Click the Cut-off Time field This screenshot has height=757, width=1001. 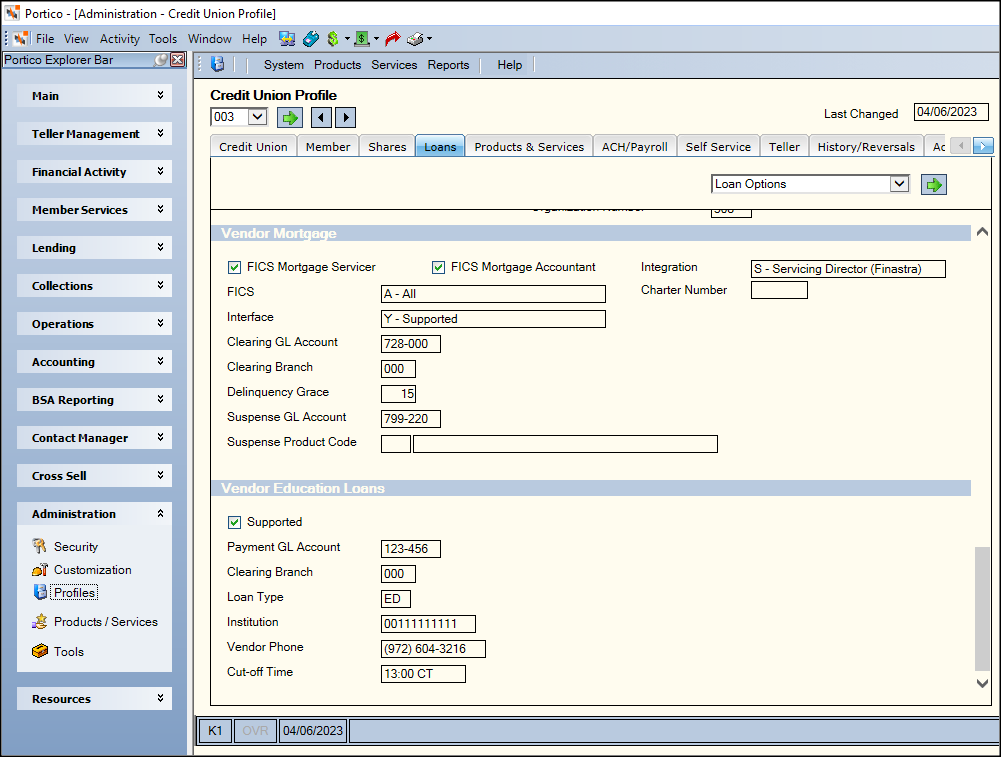[x=423, y=674]
